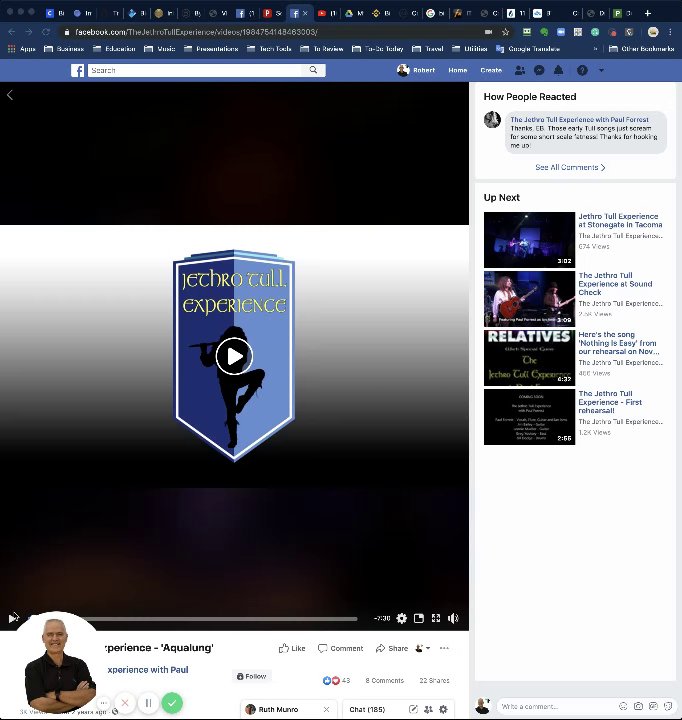Viewport: 682px width, 720px height.
Task: Open Google Translate bookmark
Action: 528,49
